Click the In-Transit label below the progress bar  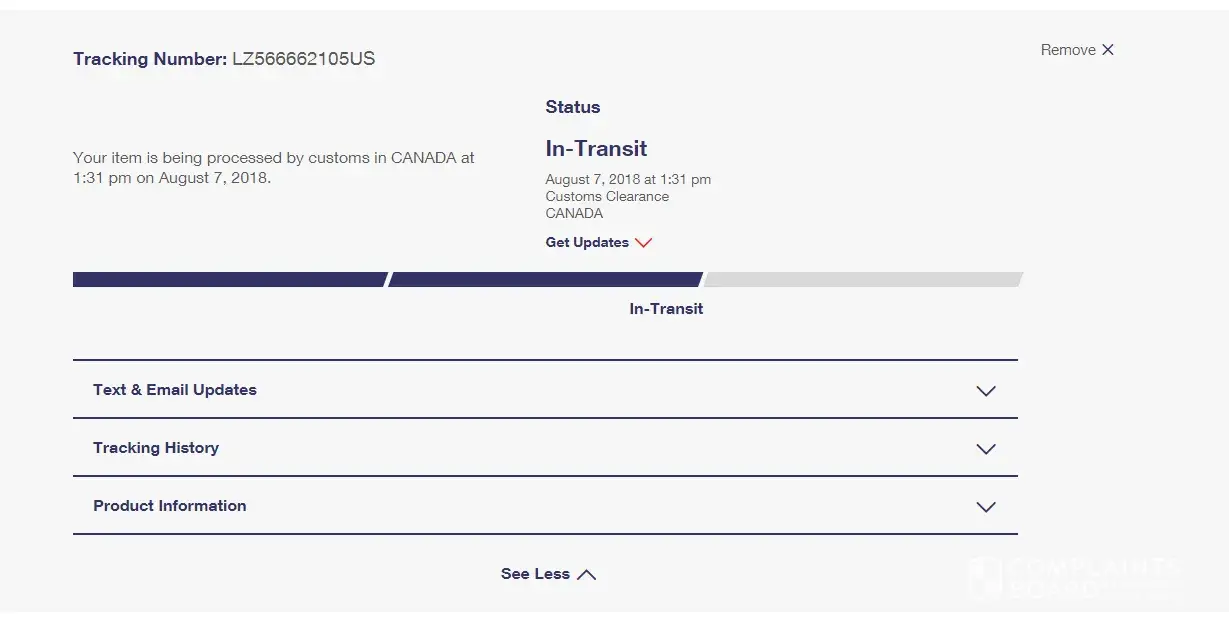coord(666,309)
